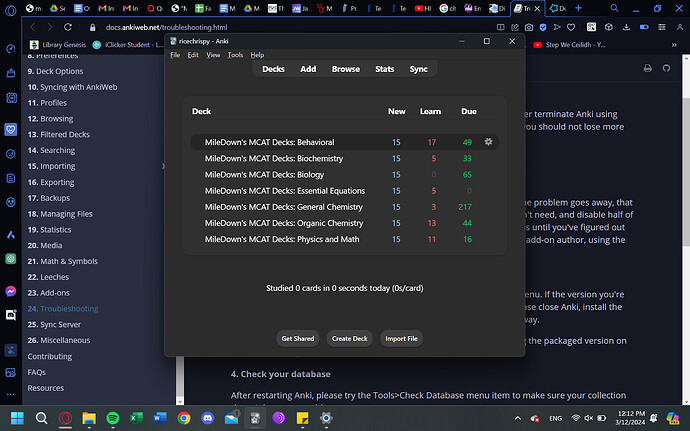
Task: Open Discord from the taskbar
Action: (x=208, y=418)
